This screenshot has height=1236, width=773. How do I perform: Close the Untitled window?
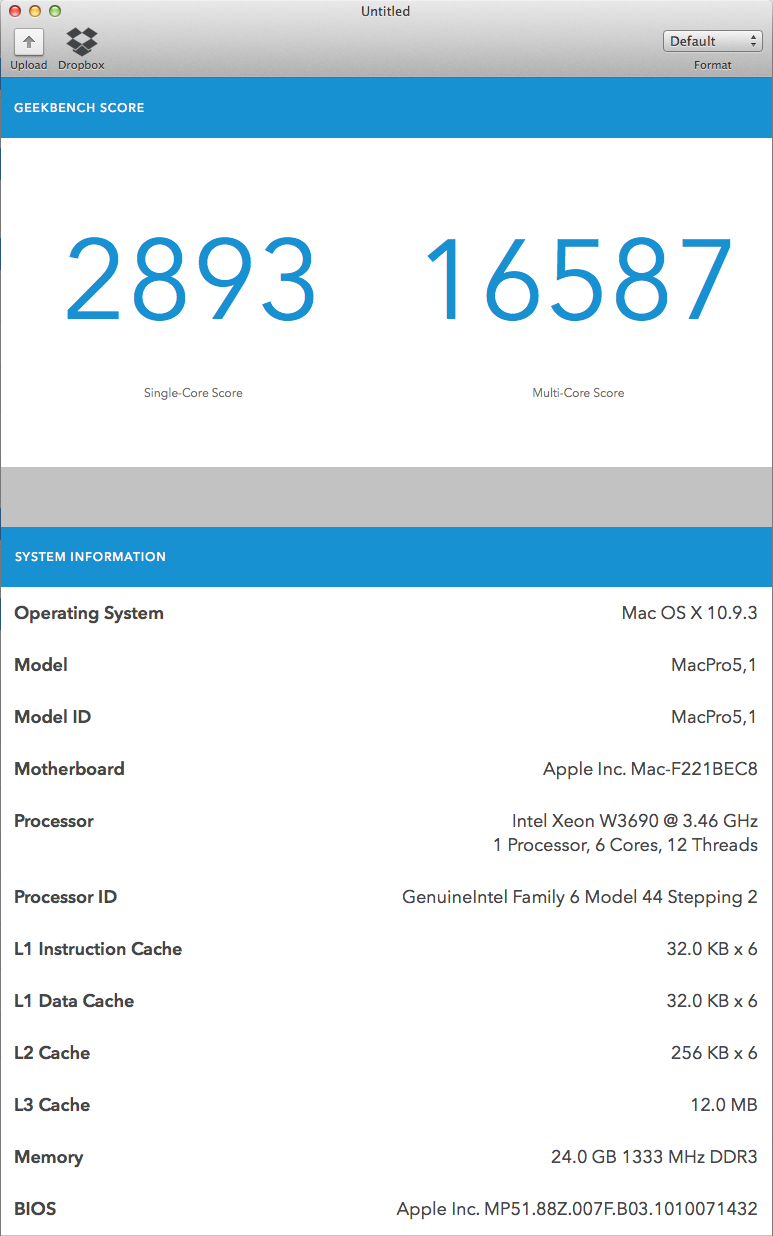pos(14,11)
